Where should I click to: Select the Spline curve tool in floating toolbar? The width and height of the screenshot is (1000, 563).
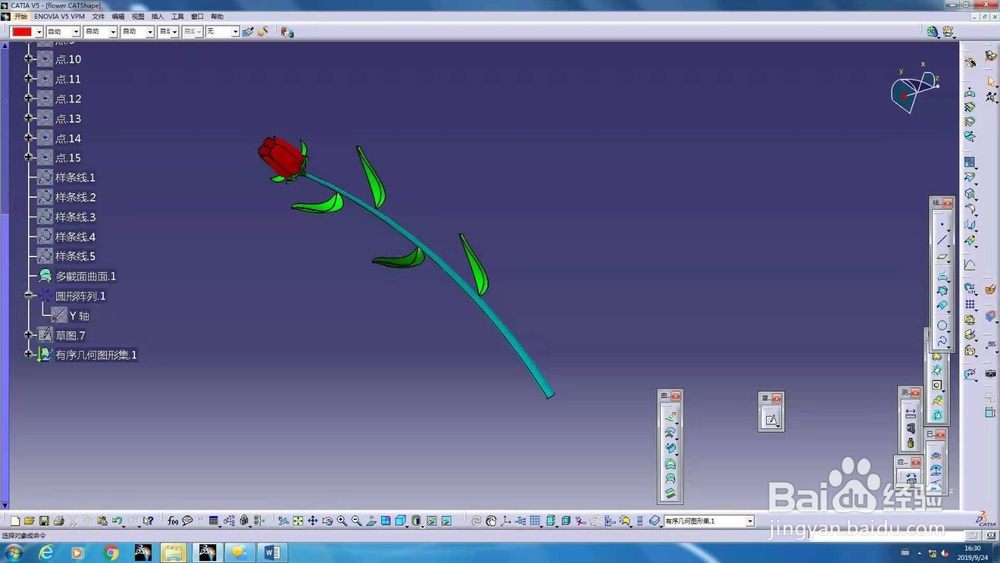942,341
